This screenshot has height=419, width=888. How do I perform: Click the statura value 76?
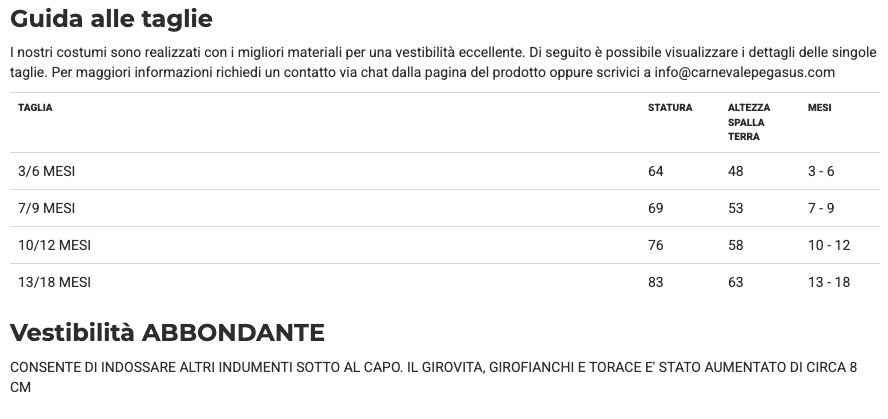pyautogui.click(x=656, y=245)
